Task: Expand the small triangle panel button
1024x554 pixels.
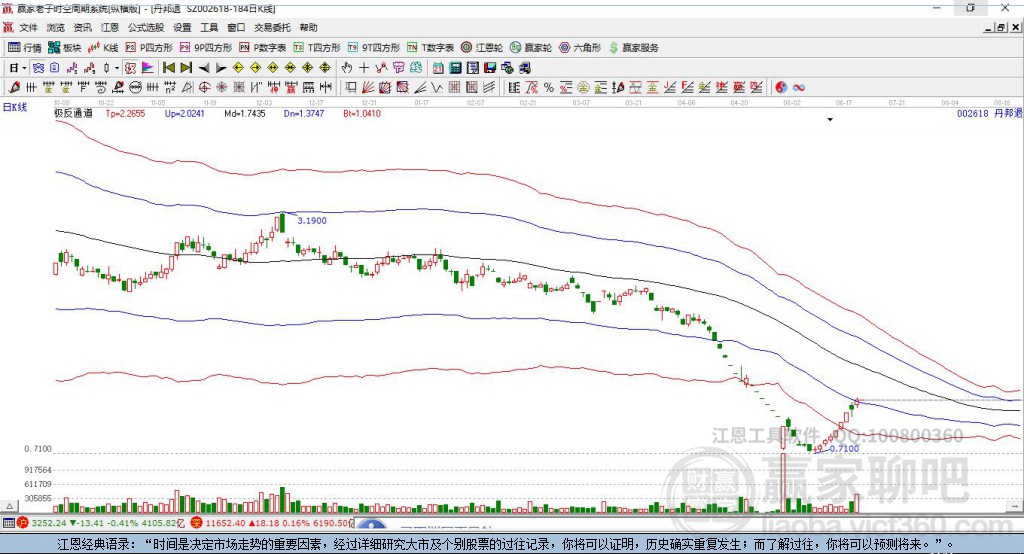Action: [x=9, y=506]
